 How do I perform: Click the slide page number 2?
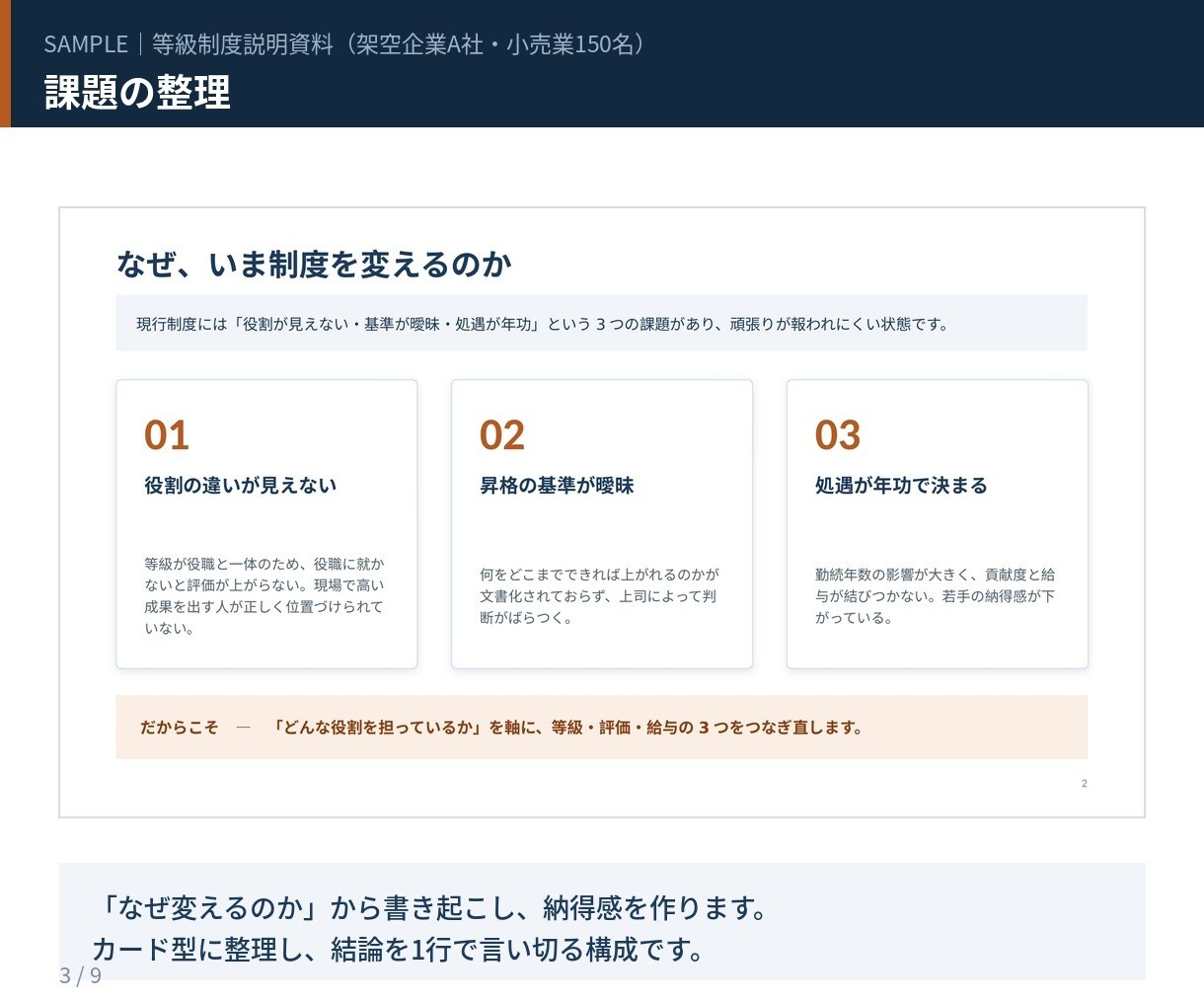pos(1085,784)
